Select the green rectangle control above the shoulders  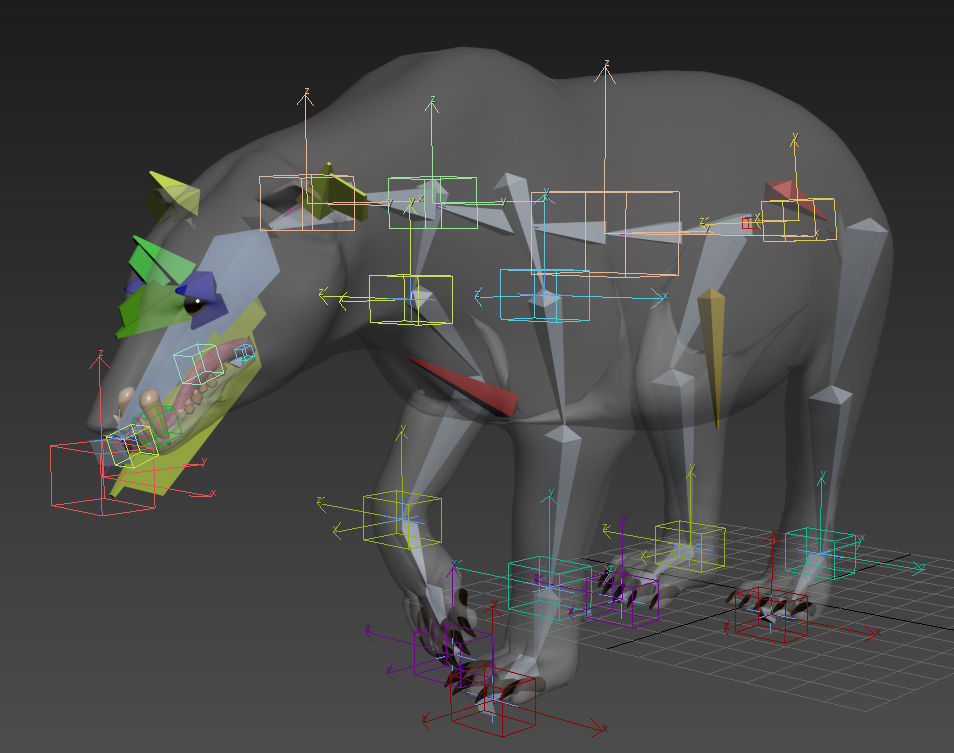[x=433, y=203]
